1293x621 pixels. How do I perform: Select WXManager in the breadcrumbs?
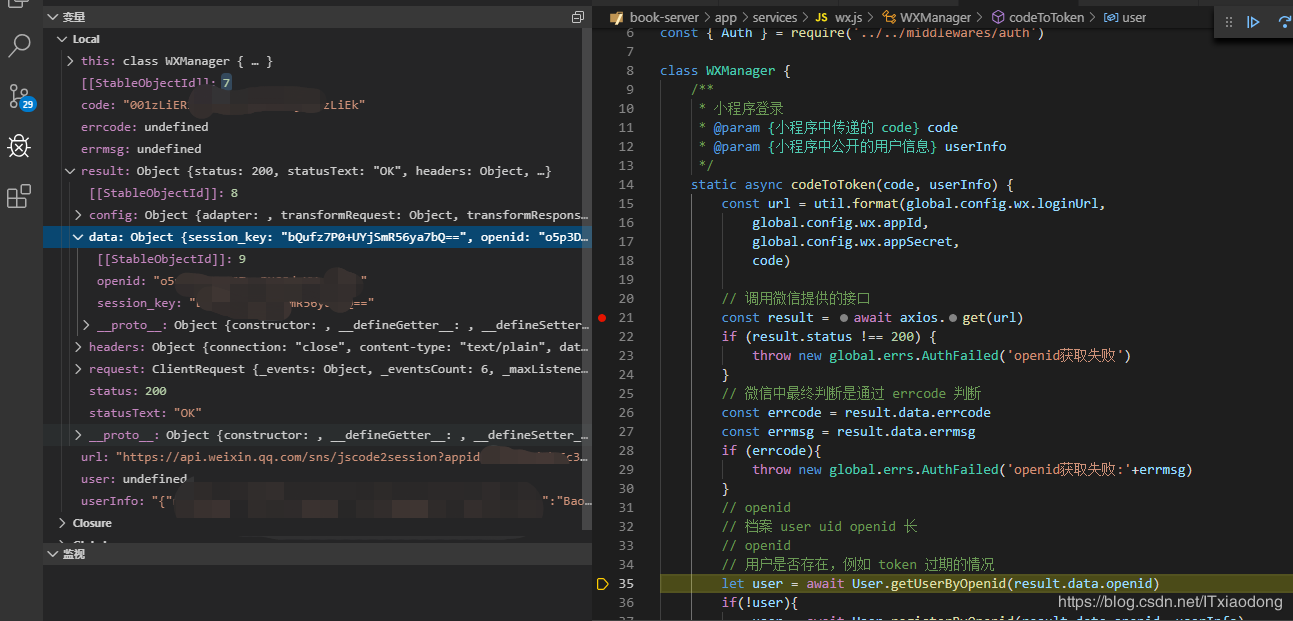pyautogui.click(x=935, y=17)
